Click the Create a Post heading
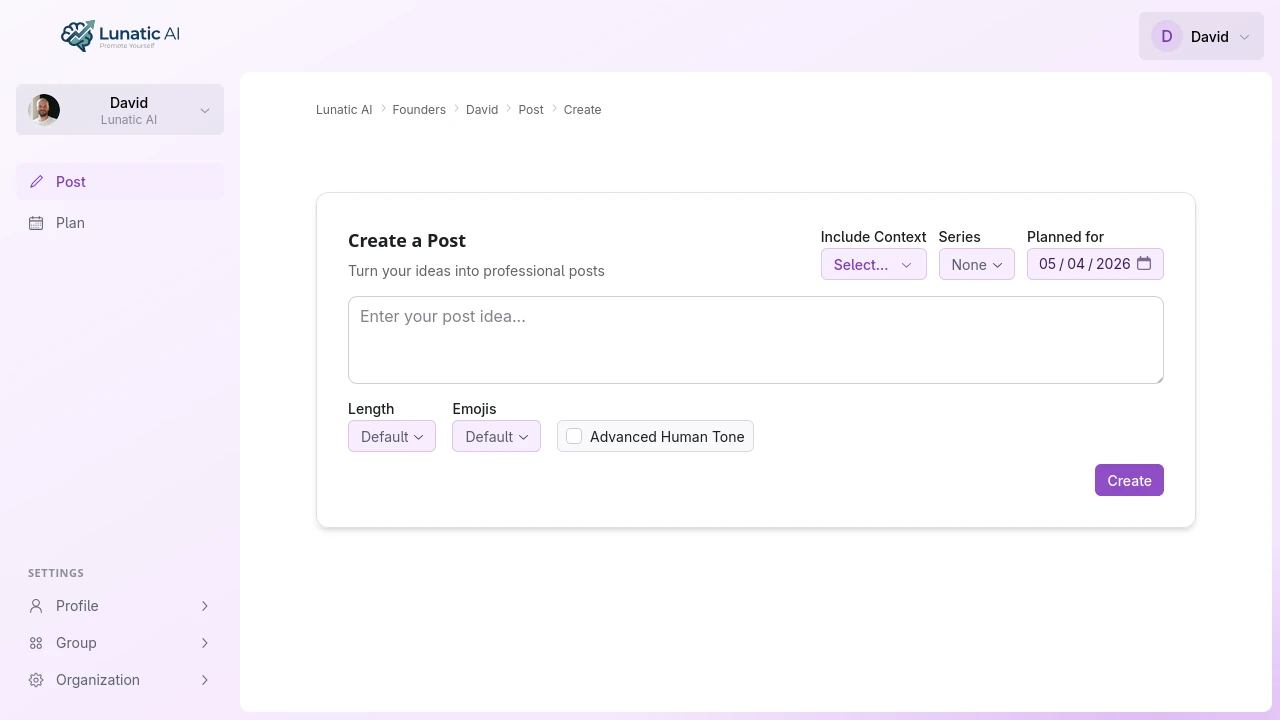The height and width of the screenshot is (720, 1280). tap(407, 241)
